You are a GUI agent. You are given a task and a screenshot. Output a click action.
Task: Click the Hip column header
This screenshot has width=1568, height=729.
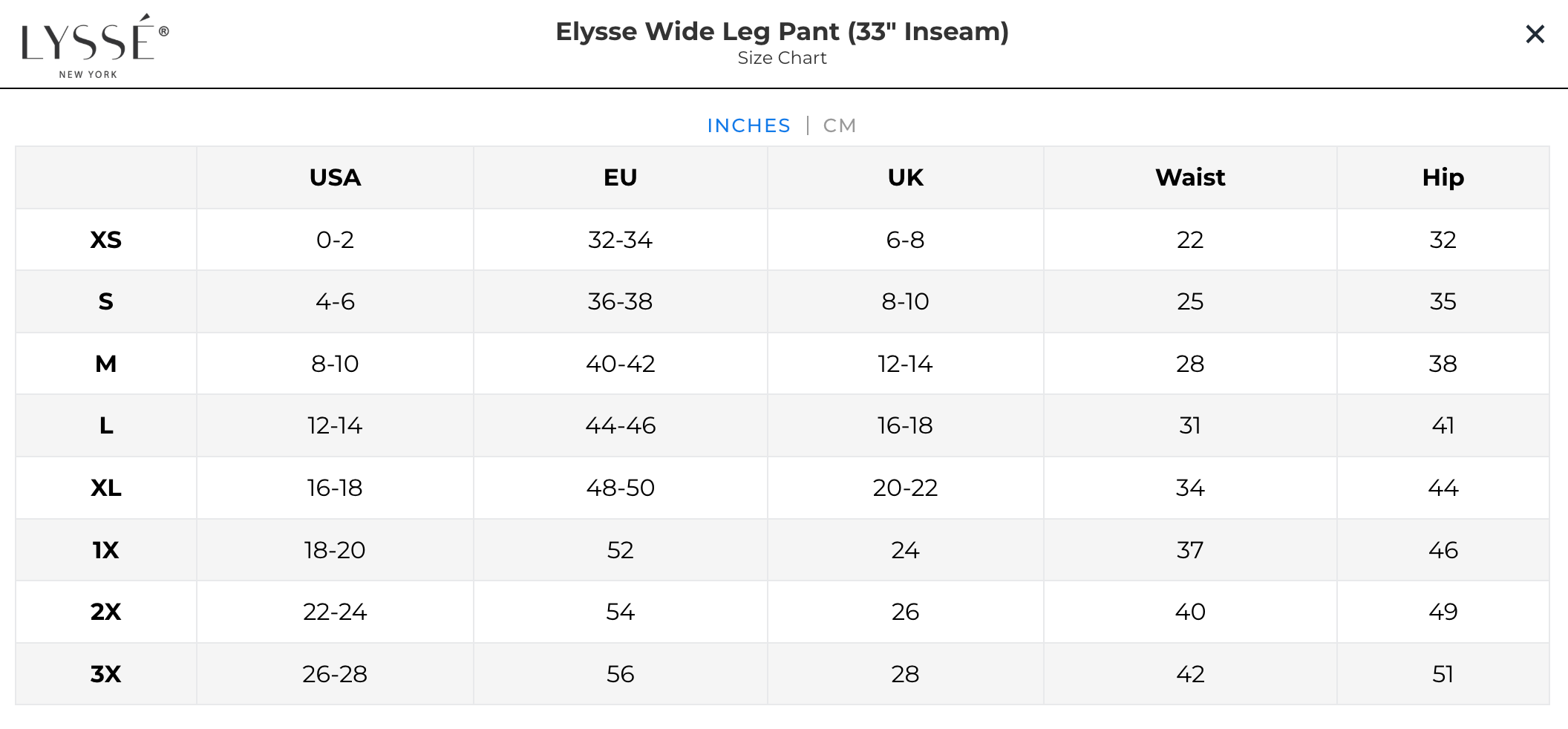click(1443, 177)
